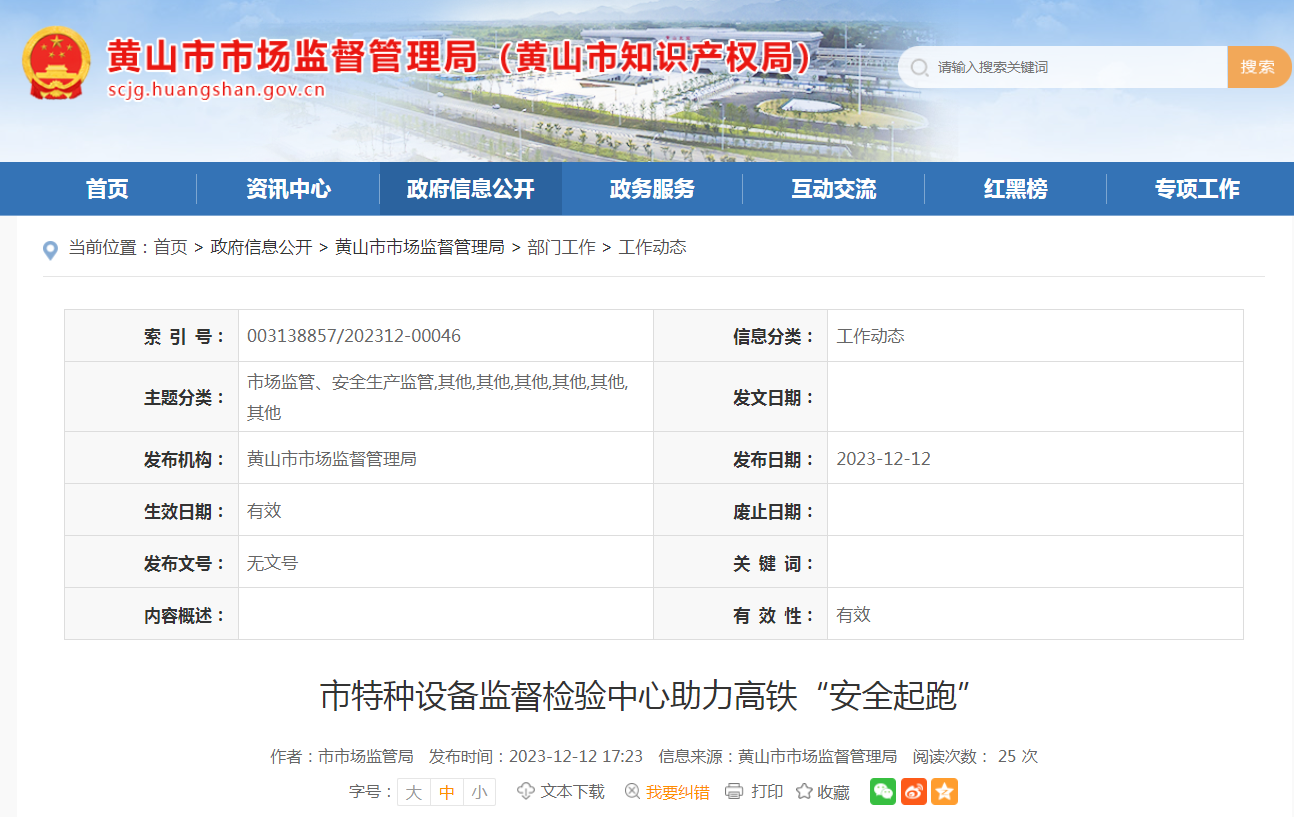The image size is (1294, 817).
Task: Open the 资讯中心 nav menu
Action: pos(288,189)
